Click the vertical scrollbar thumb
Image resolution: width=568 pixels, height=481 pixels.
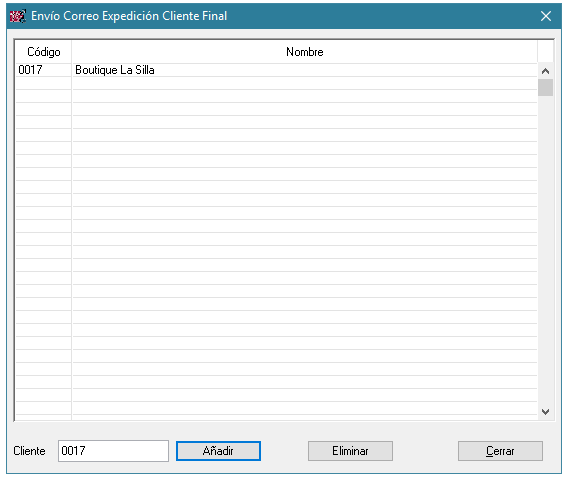546,87
